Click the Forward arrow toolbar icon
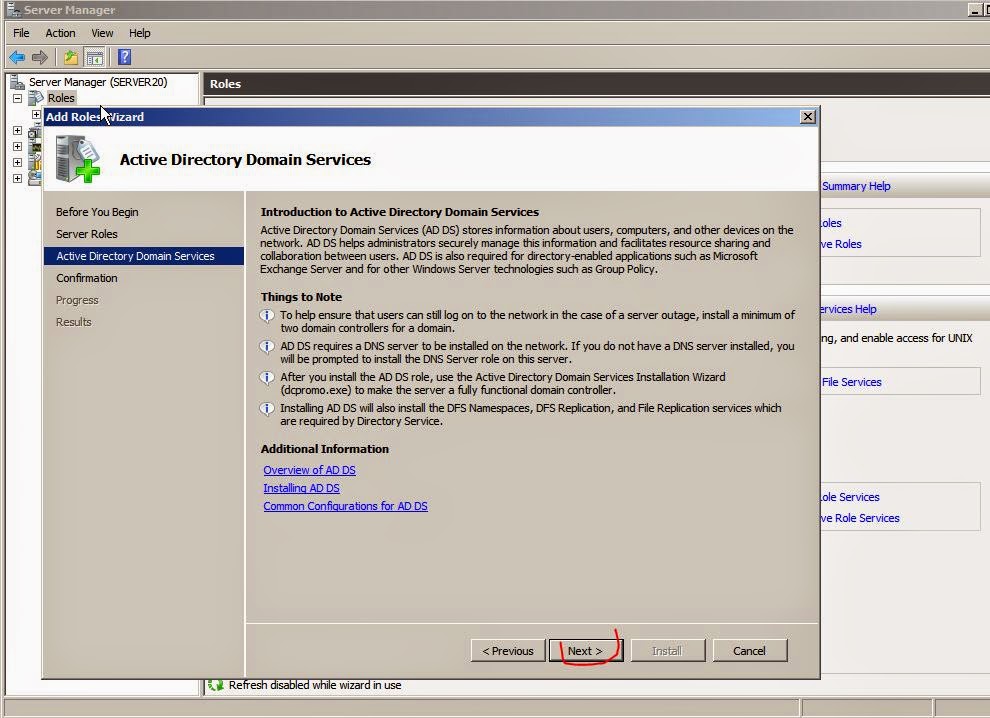The width and height of the screenshot is (990, 718). coord(40,57)
